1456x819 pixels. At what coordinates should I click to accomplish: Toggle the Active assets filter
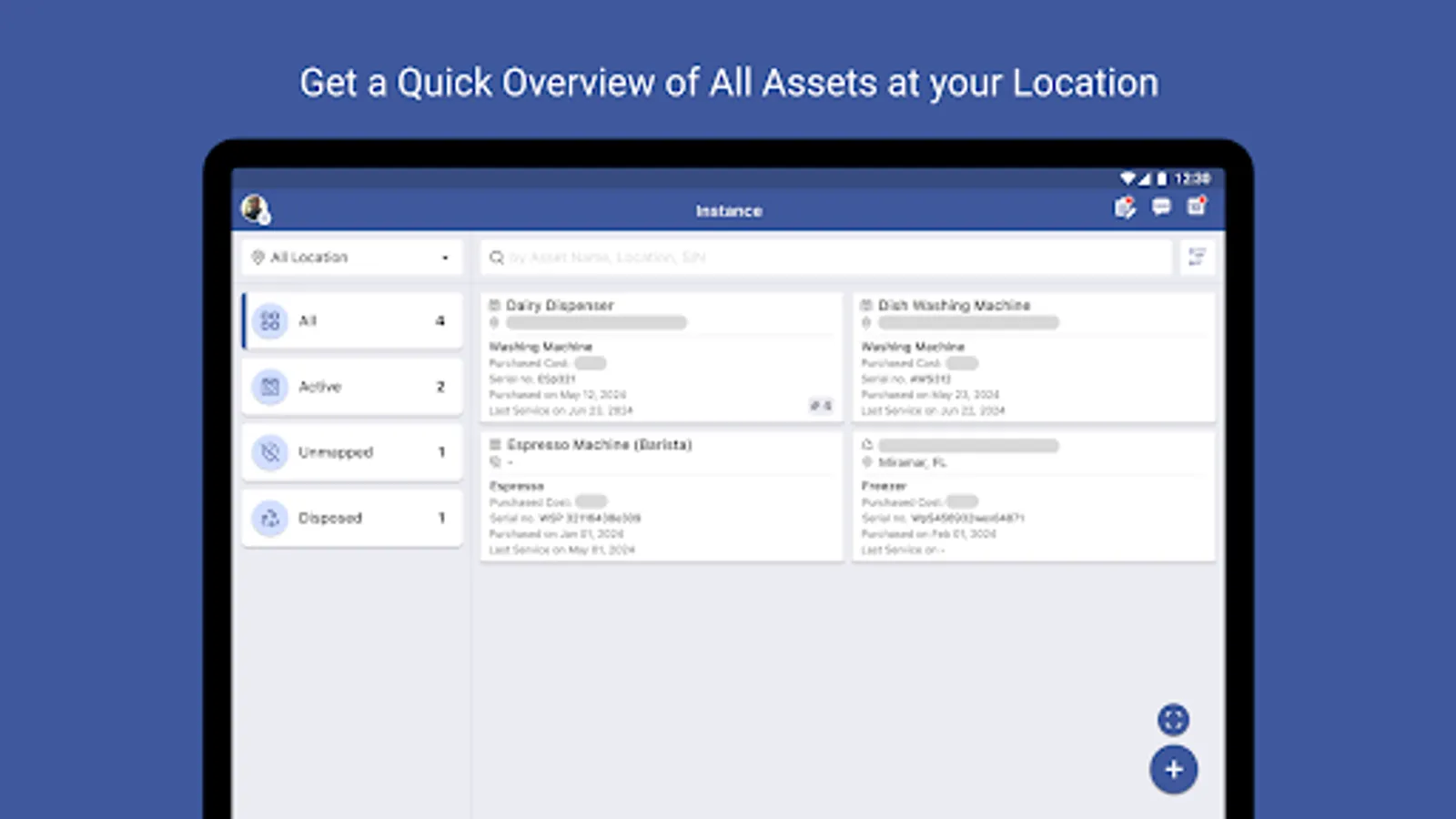[x=351, y=387]
